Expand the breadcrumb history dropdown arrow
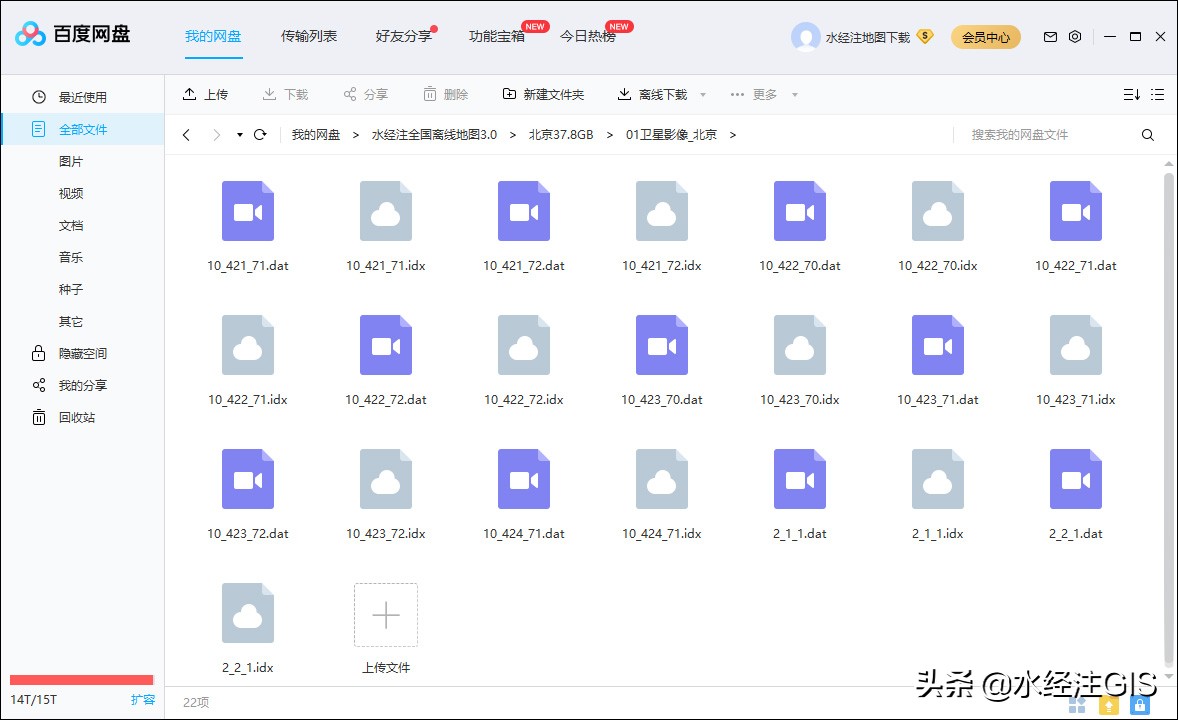Viewport: 1178px width, 720px height. (238, 133)
